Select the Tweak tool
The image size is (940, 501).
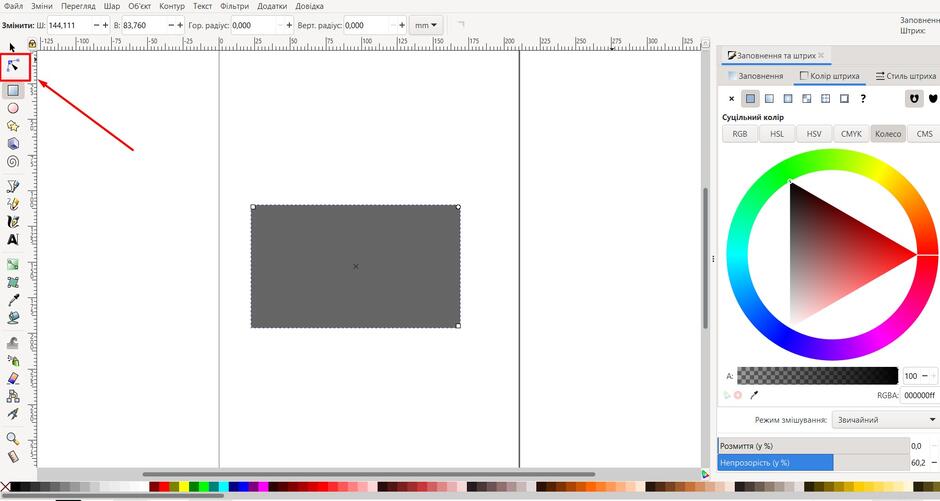(x=13, y=343)
